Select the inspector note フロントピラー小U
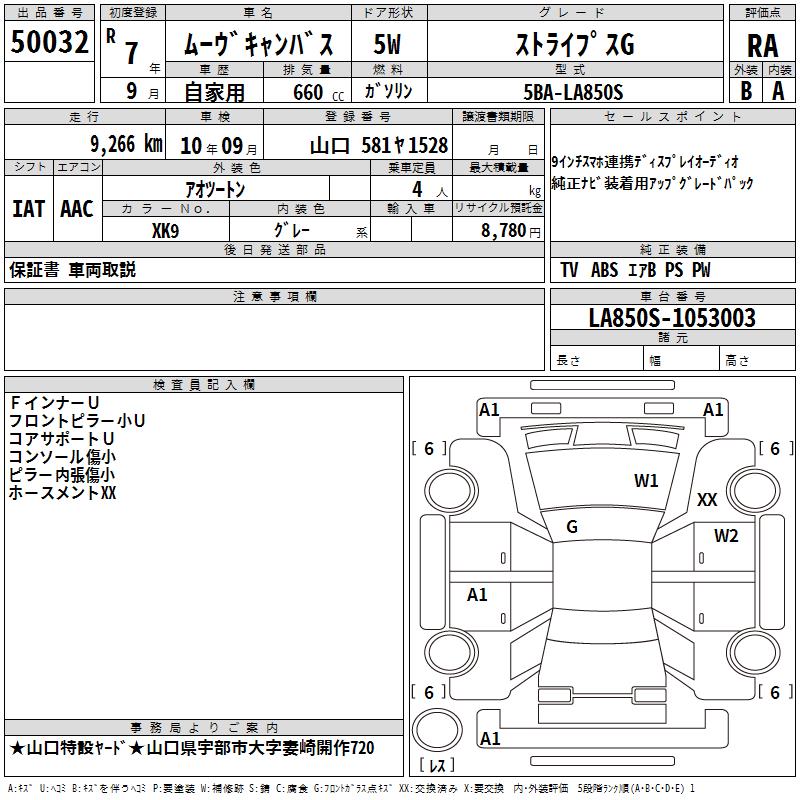This screenshot has height=800, width=800. click(77, 420)
